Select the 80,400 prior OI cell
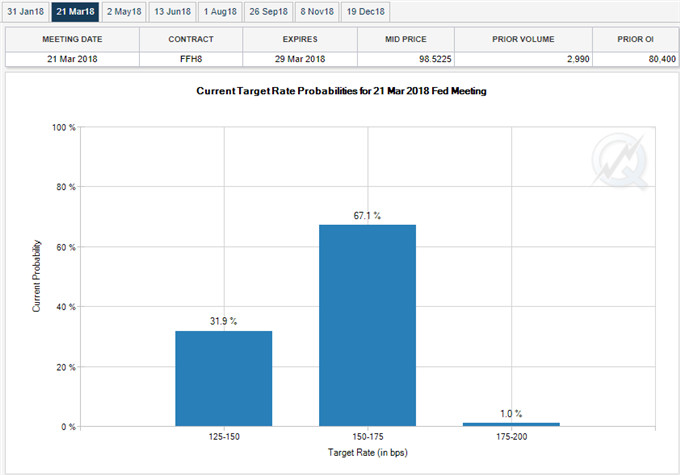This screenshot has height=475, width=680. point(635,59)
